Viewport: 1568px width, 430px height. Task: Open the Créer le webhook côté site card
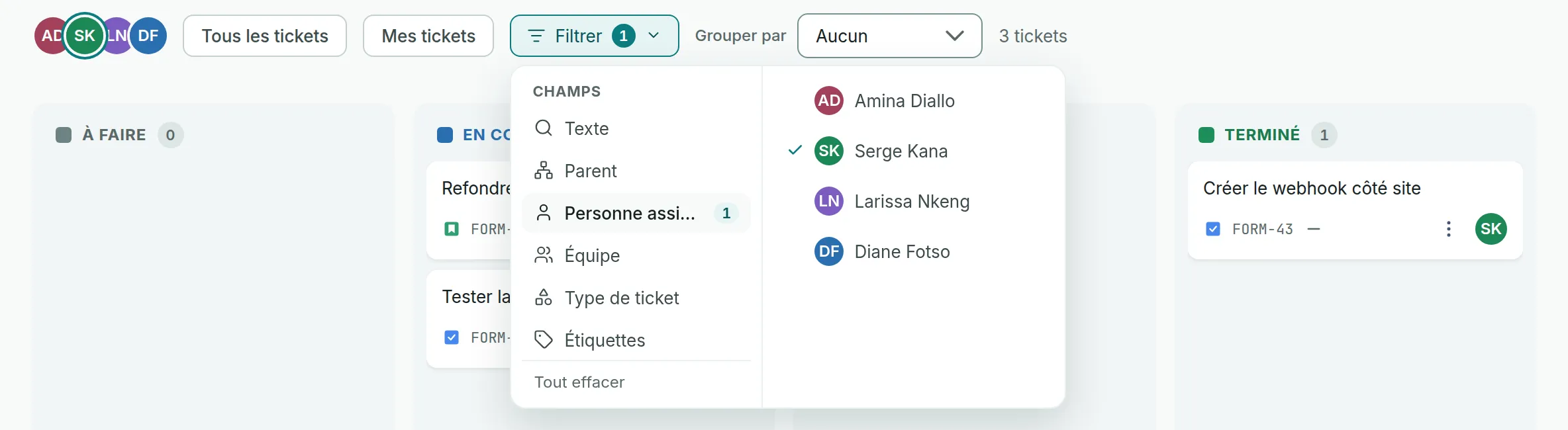(1355, 210)
